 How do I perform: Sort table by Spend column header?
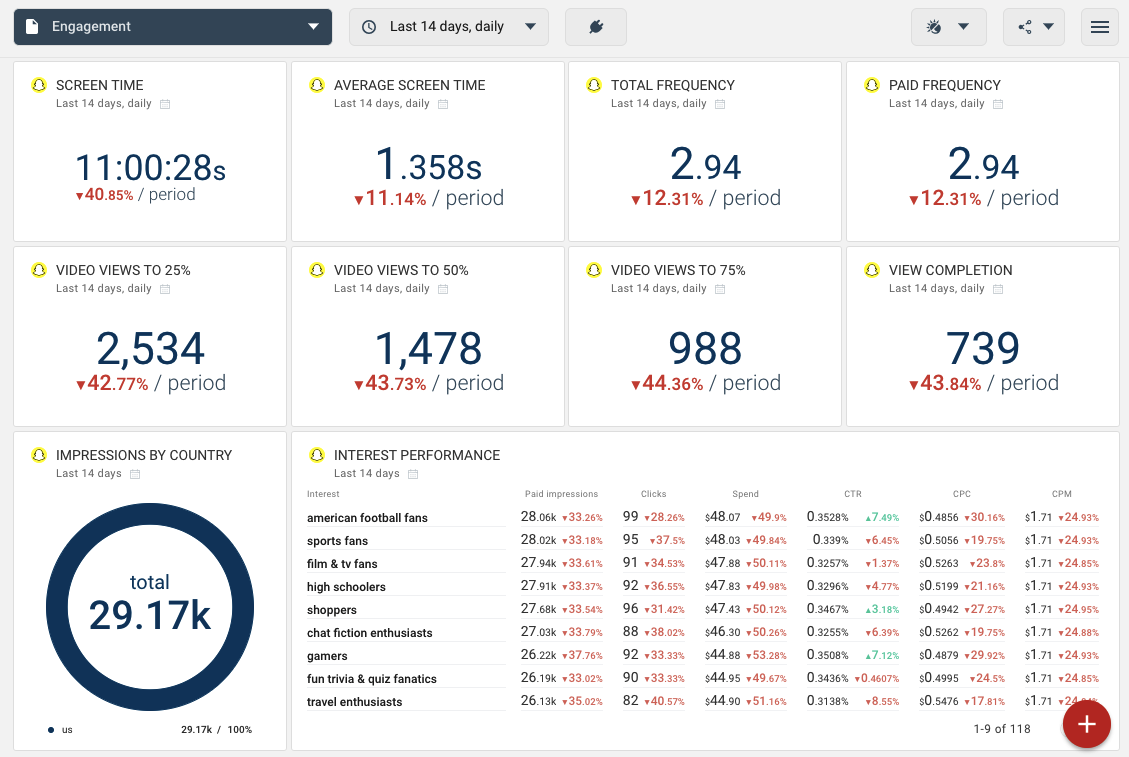745,494
